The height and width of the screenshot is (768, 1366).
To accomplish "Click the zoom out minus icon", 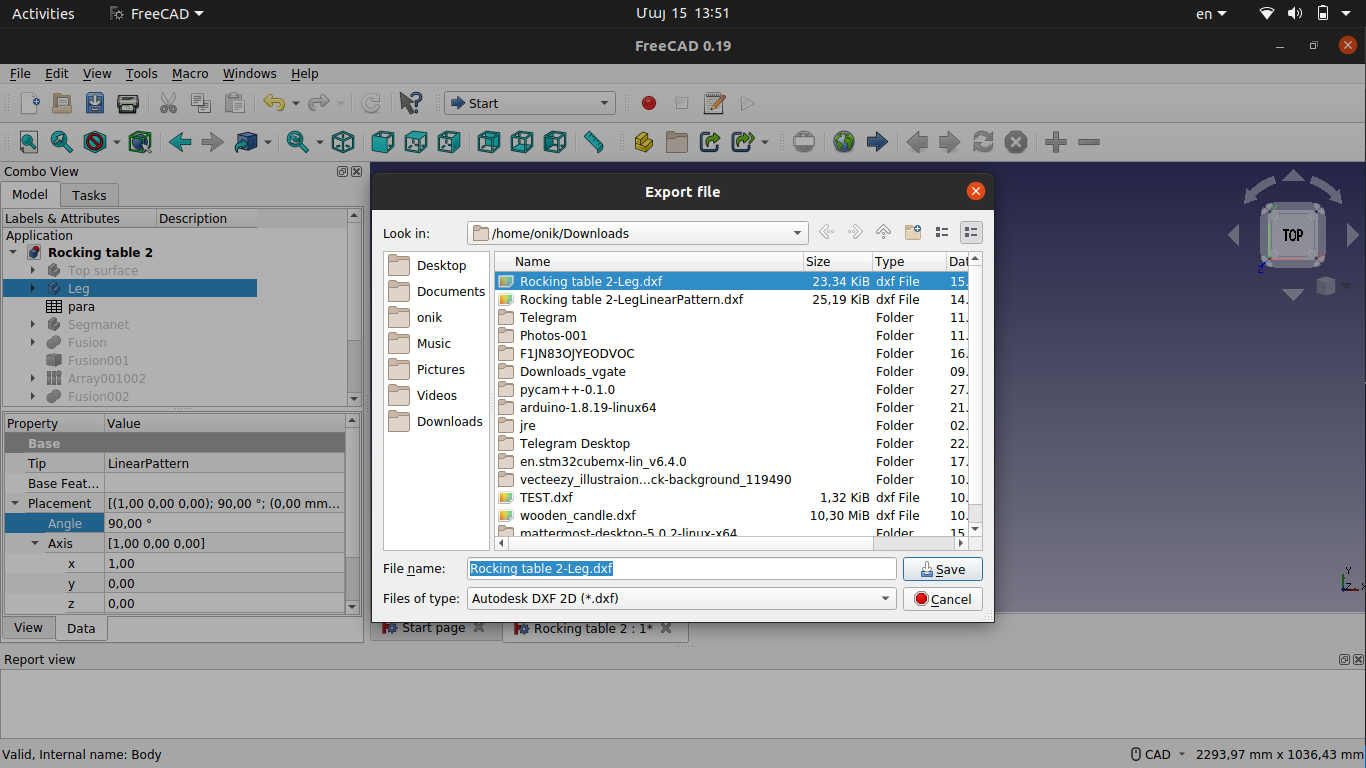I will click(1089, 142).
